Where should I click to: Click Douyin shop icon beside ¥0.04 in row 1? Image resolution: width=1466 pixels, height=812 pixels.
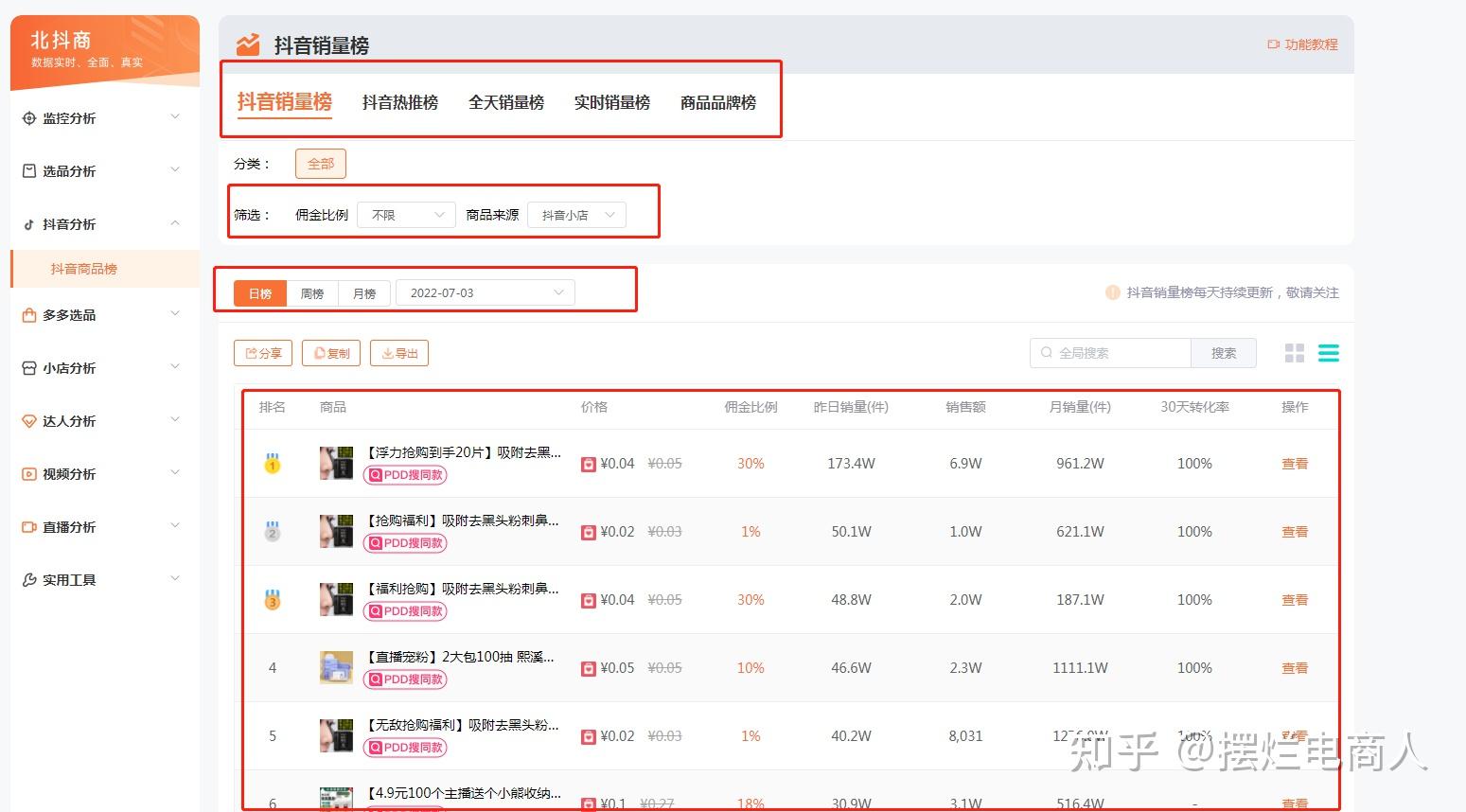tap(589, 464)
